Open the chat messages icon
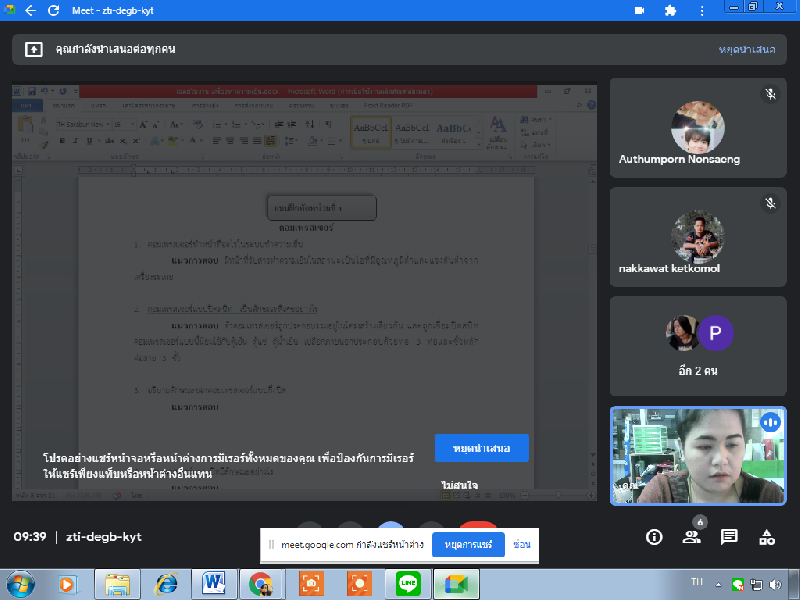800x600 pixels. tap(729, 537)
